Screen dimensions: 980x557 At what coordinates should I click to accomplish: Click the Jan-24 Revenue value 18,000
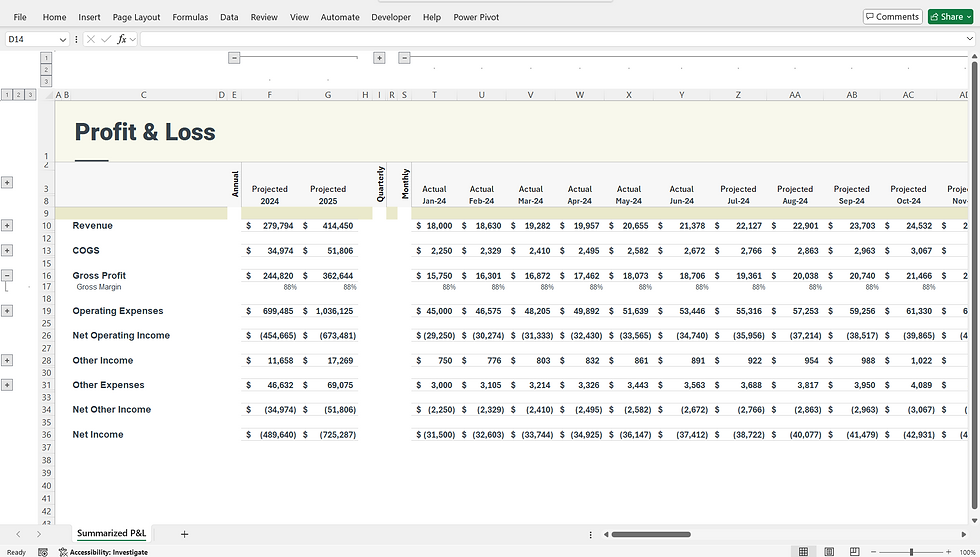point(434,226)
